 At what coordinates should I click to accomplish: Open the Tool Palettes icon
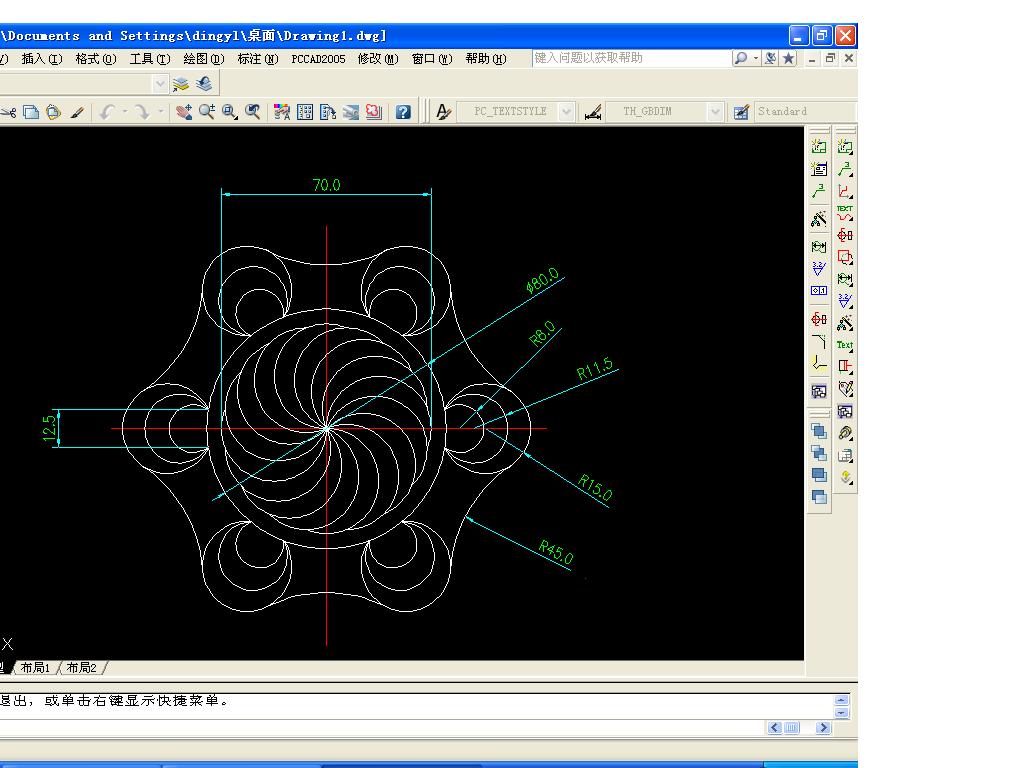(x=328, y=112)
